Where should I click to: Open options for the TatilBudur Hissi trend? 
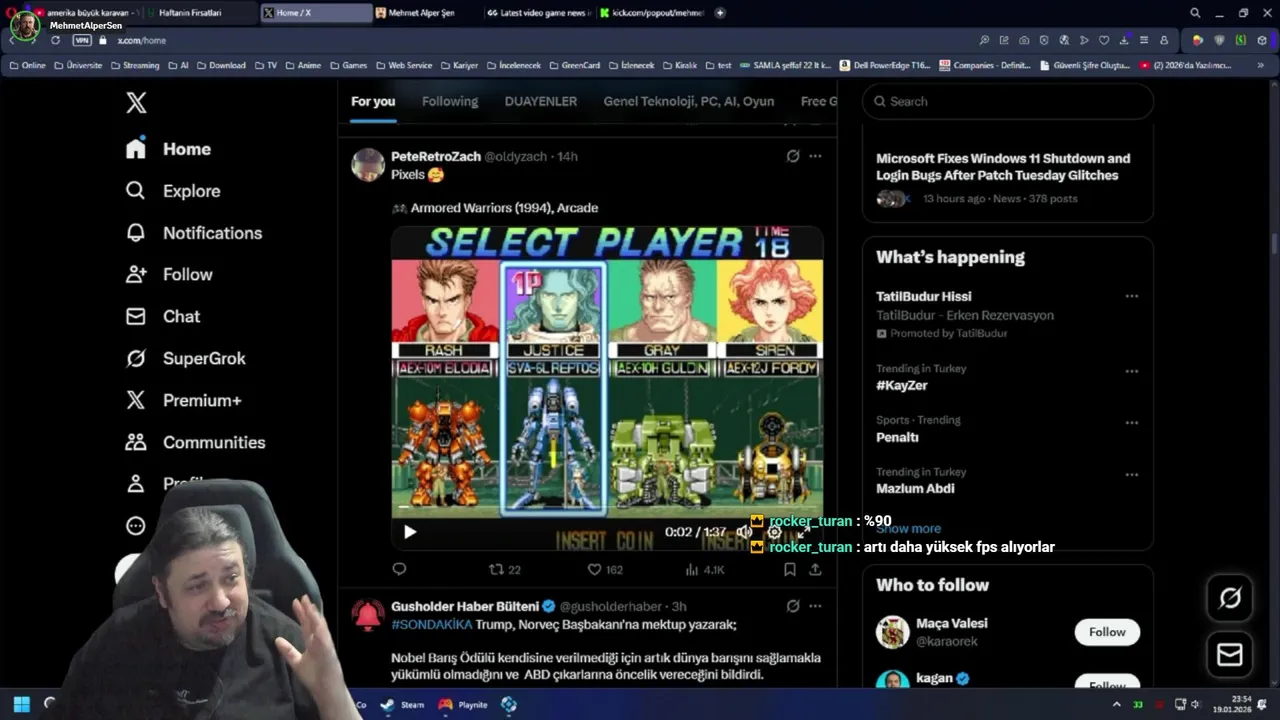tap(1131, 296)
